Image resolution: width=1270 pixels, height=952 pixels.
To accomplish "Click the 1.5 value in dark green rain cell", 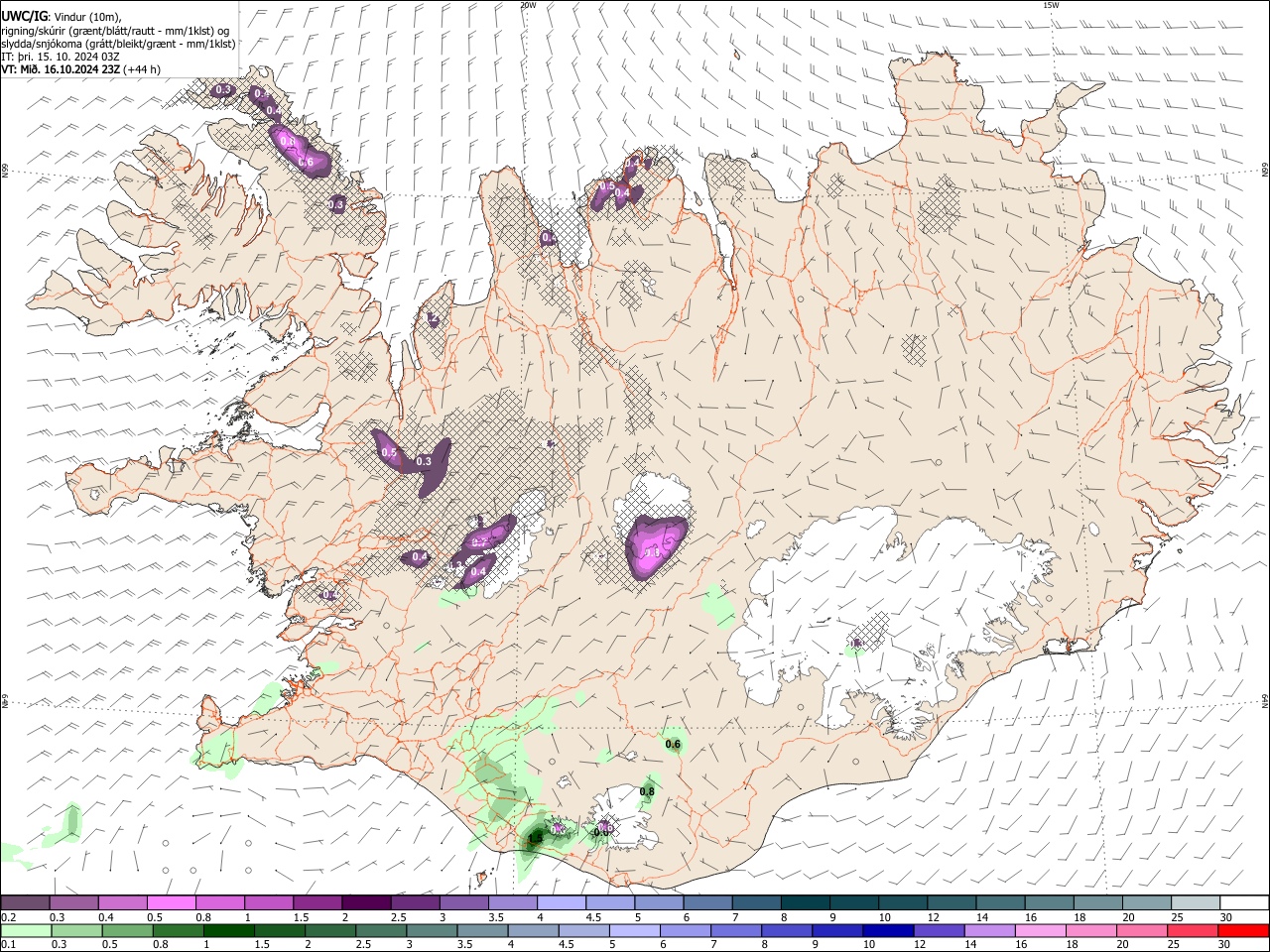I will click(x=535, y=840).
